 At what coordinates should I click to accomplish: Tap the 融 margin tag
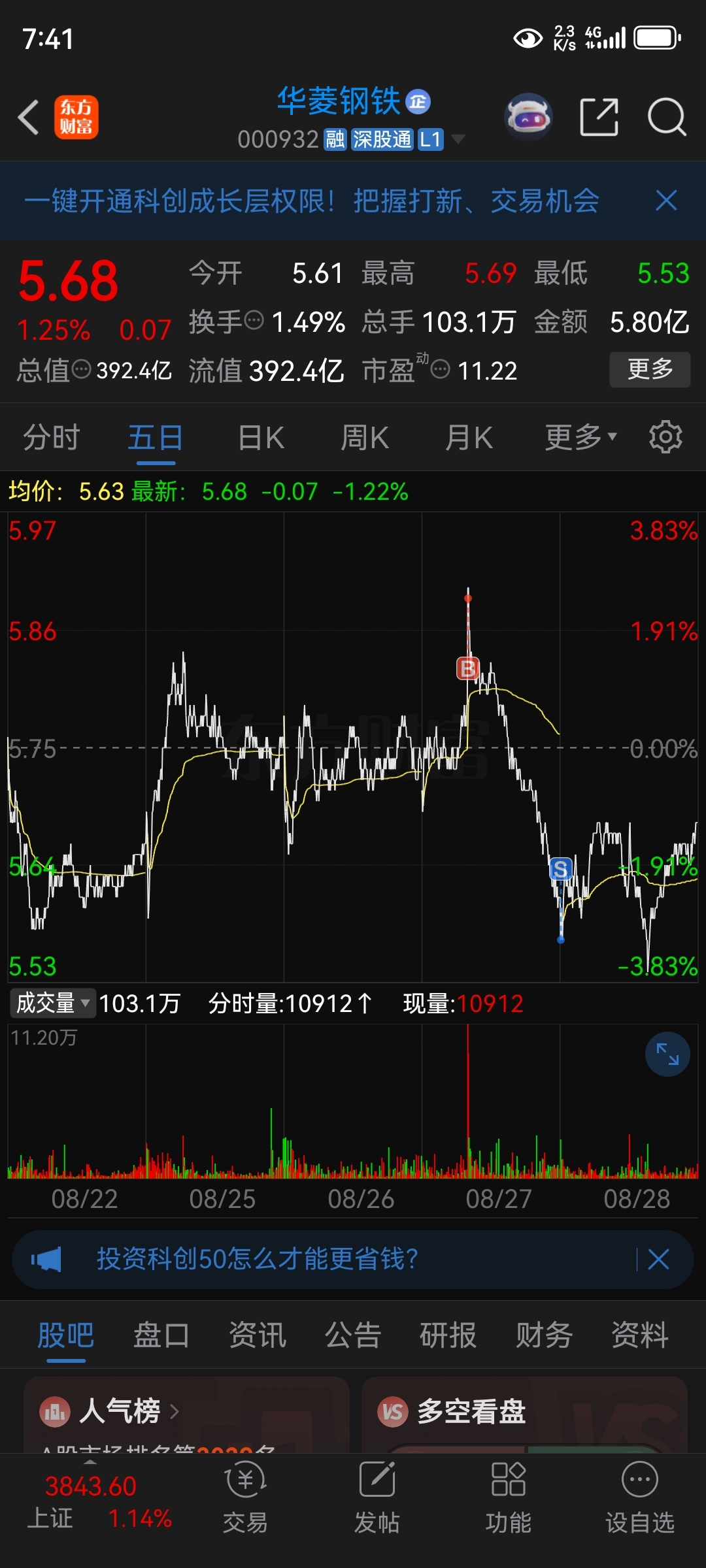[335, 139]
